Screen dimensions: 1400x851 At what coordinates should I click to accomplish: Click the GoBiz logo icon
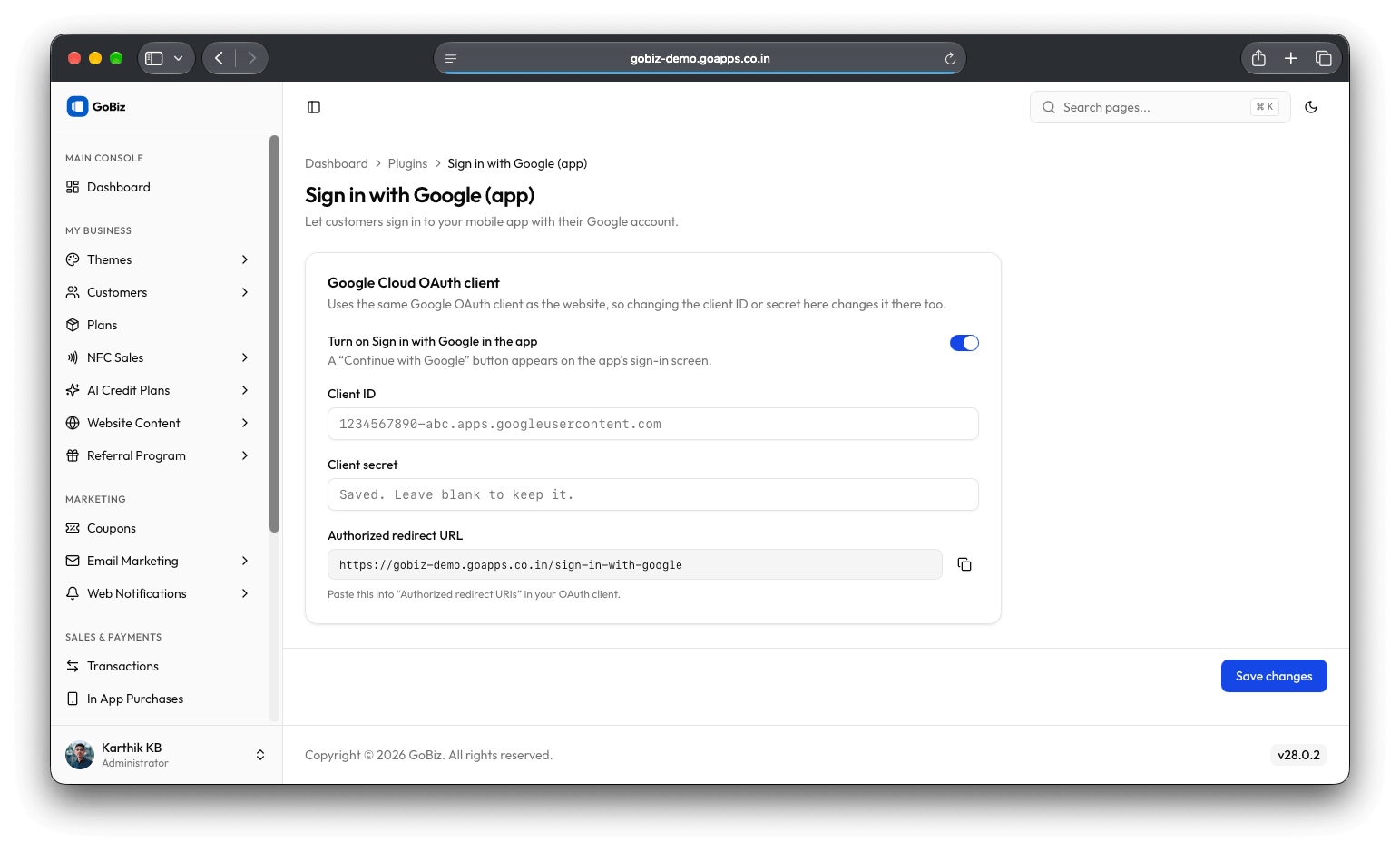click(x=77, y=107)
